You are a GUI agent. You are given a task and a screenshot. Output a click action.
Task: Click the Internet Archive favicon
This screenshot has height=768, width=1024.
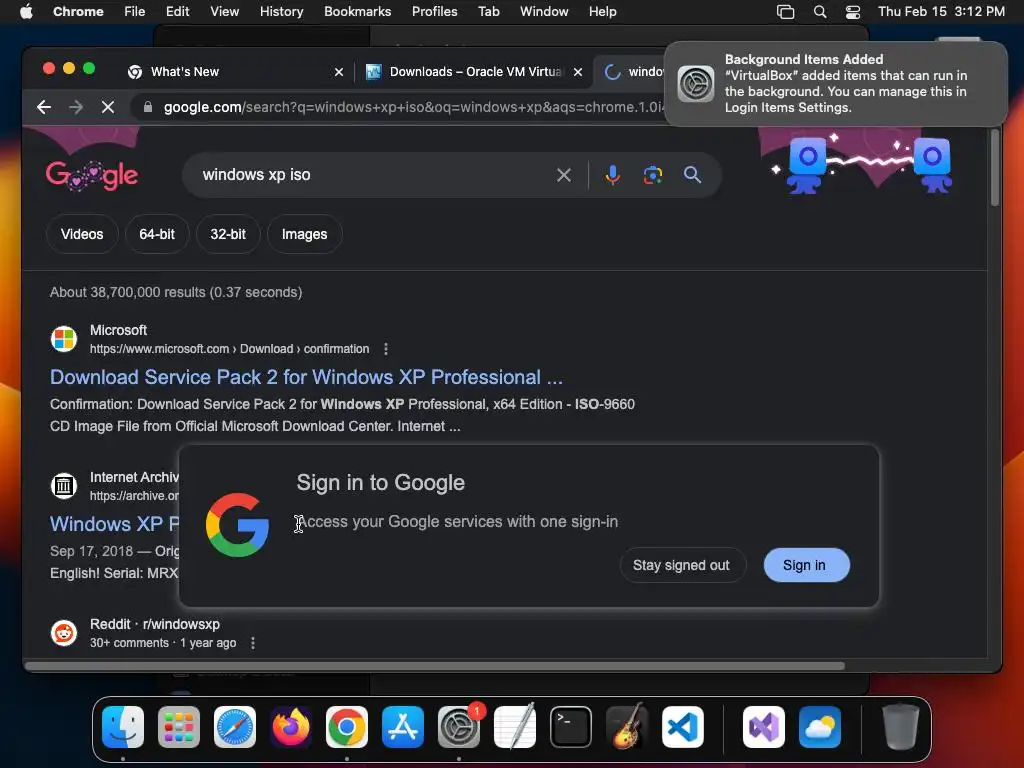[x=64, y=486]
